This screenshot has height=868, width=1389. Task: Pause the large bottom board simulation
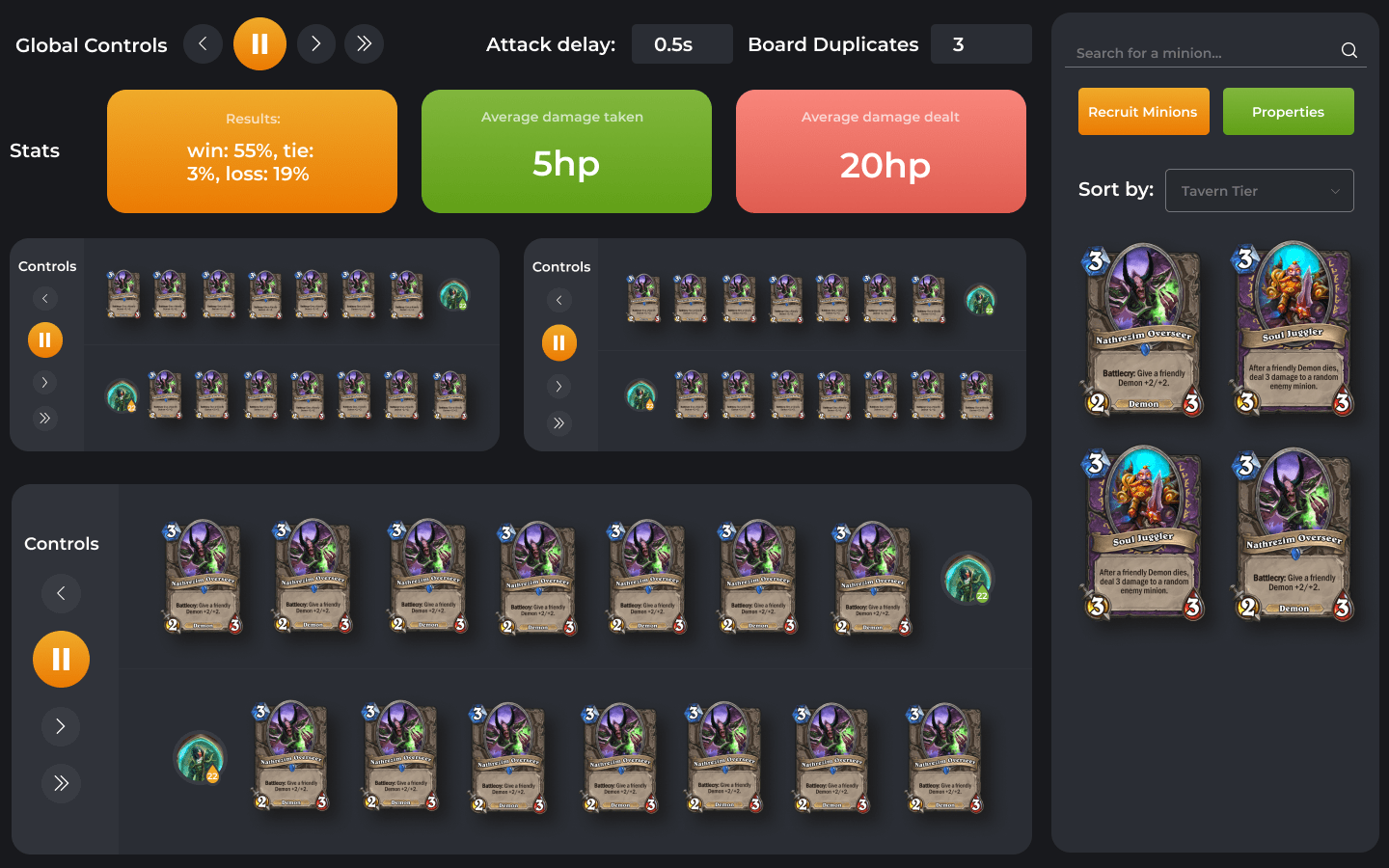(61, 660)
